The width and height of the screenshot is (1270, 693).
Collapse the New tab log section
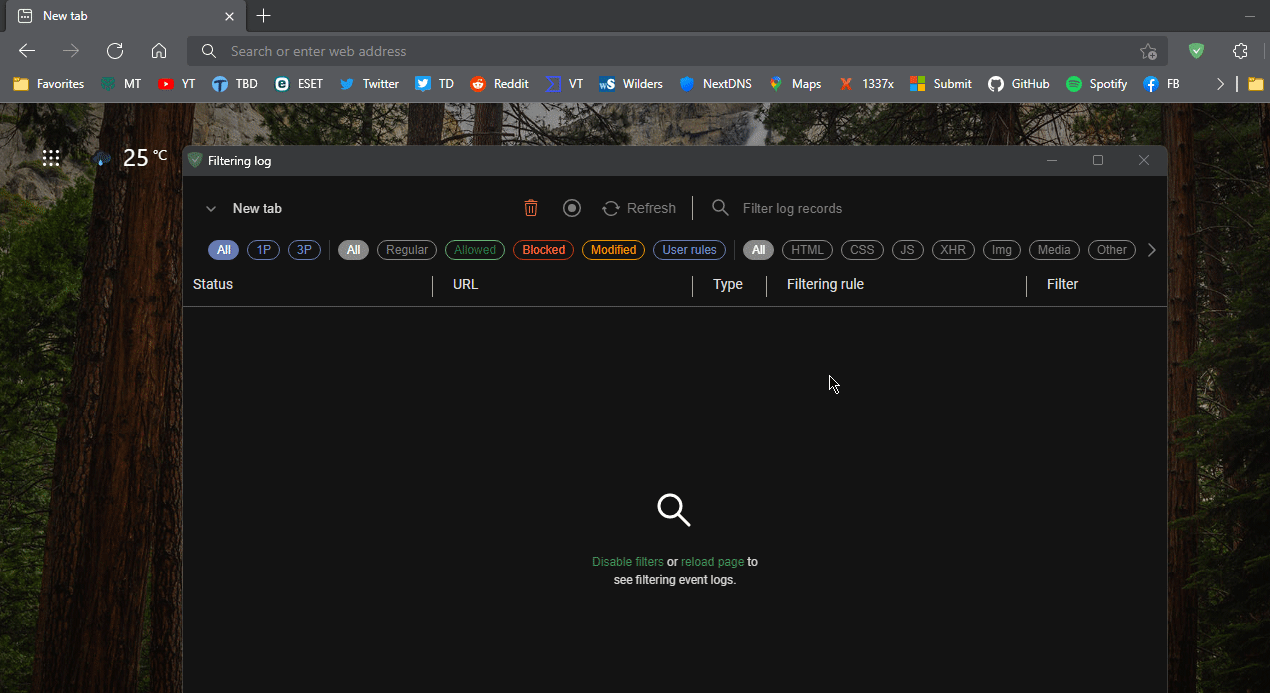pyautogui.click(x=211, y=208)
